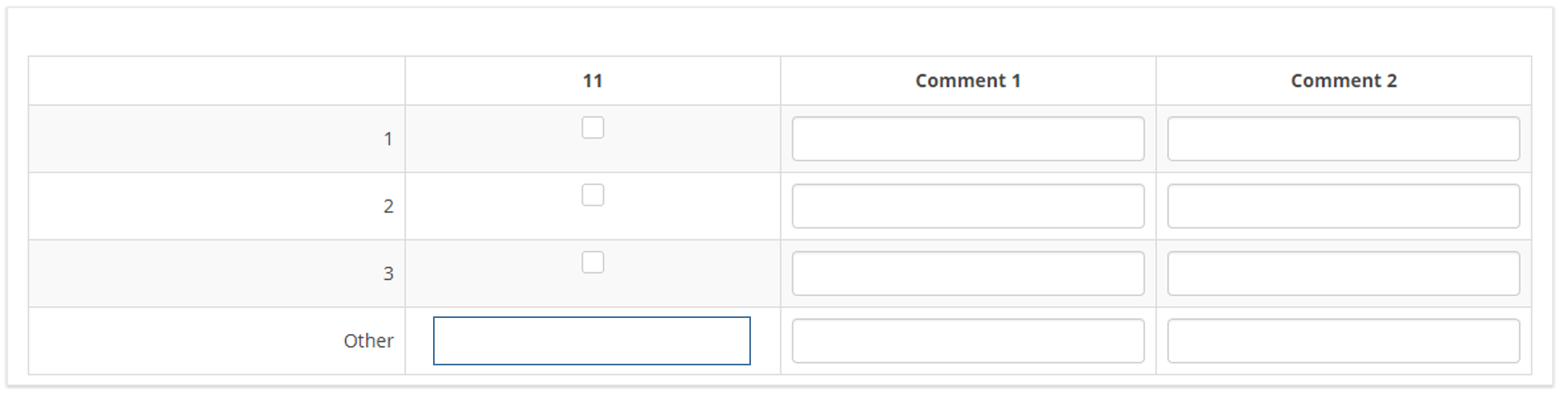Click the "Comment 2" column header
1568x395 pixels.
click(1343, 81)
